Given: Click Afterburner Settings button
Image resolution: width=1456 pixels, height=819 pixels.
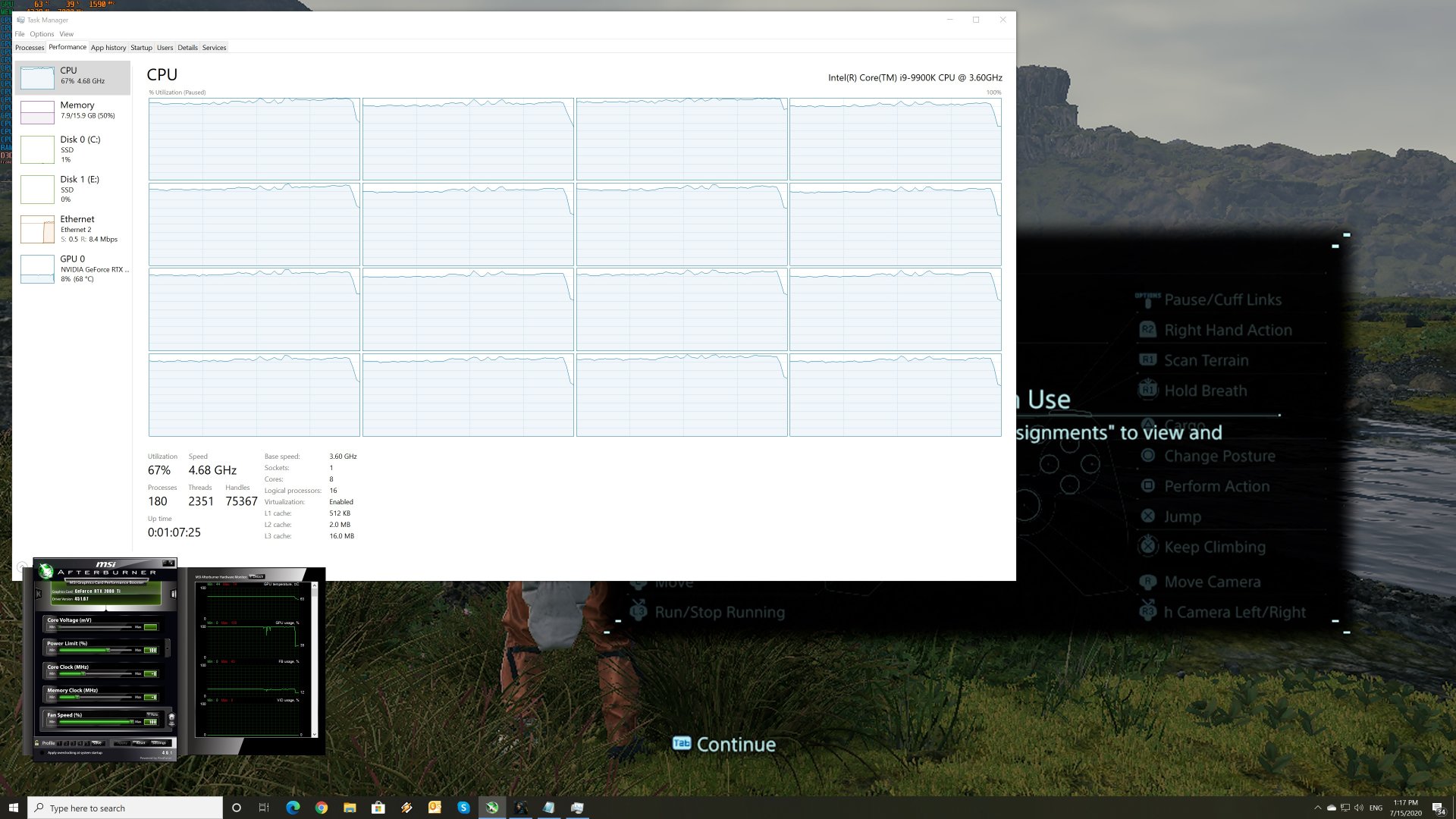Looking at the screenshot, I should tap(158, 742).
